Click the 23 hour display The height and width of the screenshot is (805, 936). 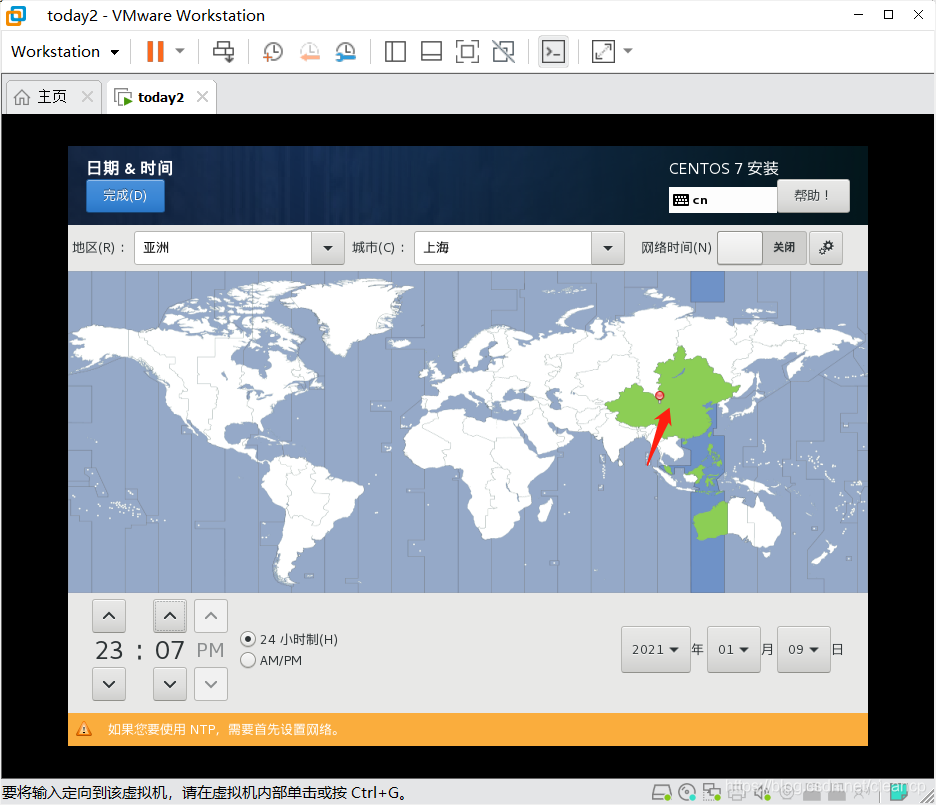[109, 650]
